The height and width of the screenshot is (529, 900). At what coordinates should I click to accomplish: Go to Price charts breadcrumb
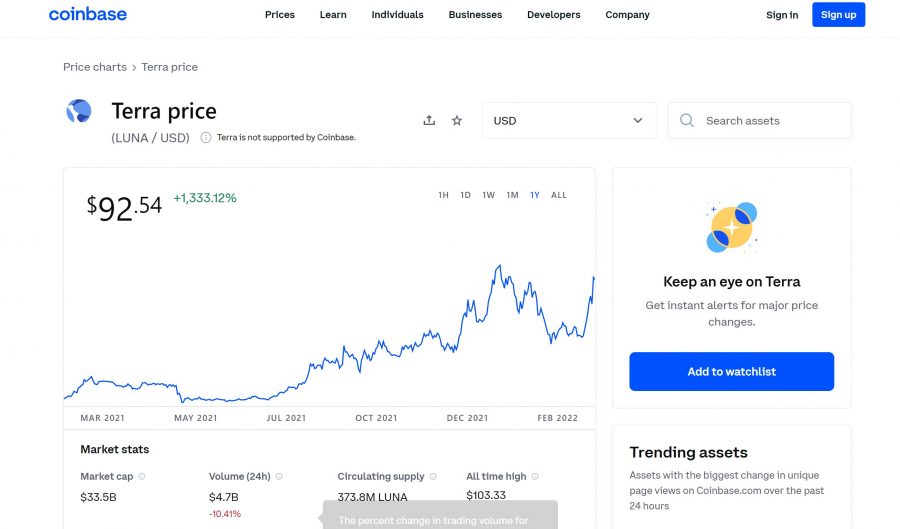95,67
